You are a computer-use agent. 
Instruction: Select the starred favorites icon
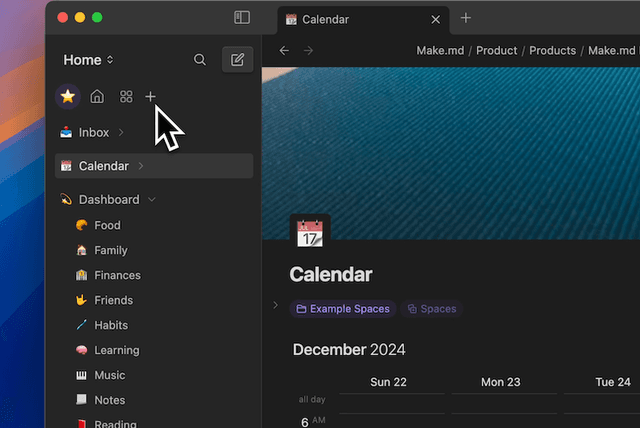(x=68, y=97)
